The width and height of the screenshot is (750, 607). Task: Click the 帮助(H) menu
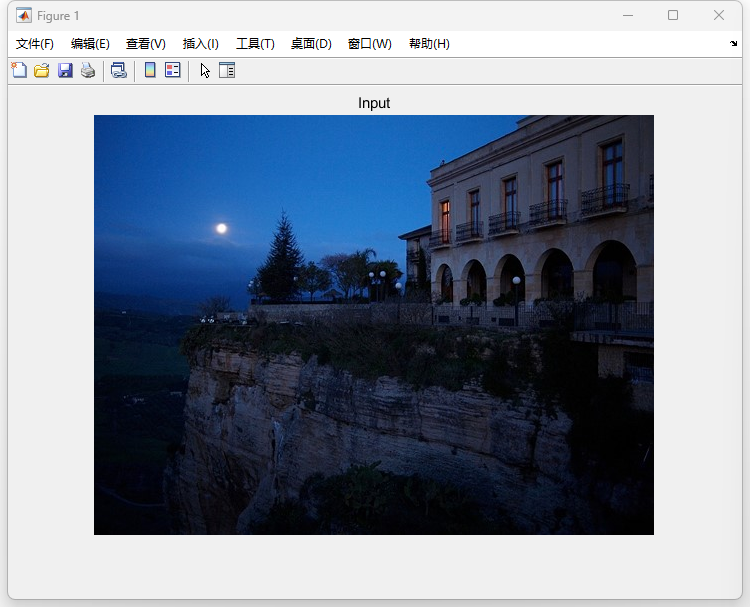point(429,44)
